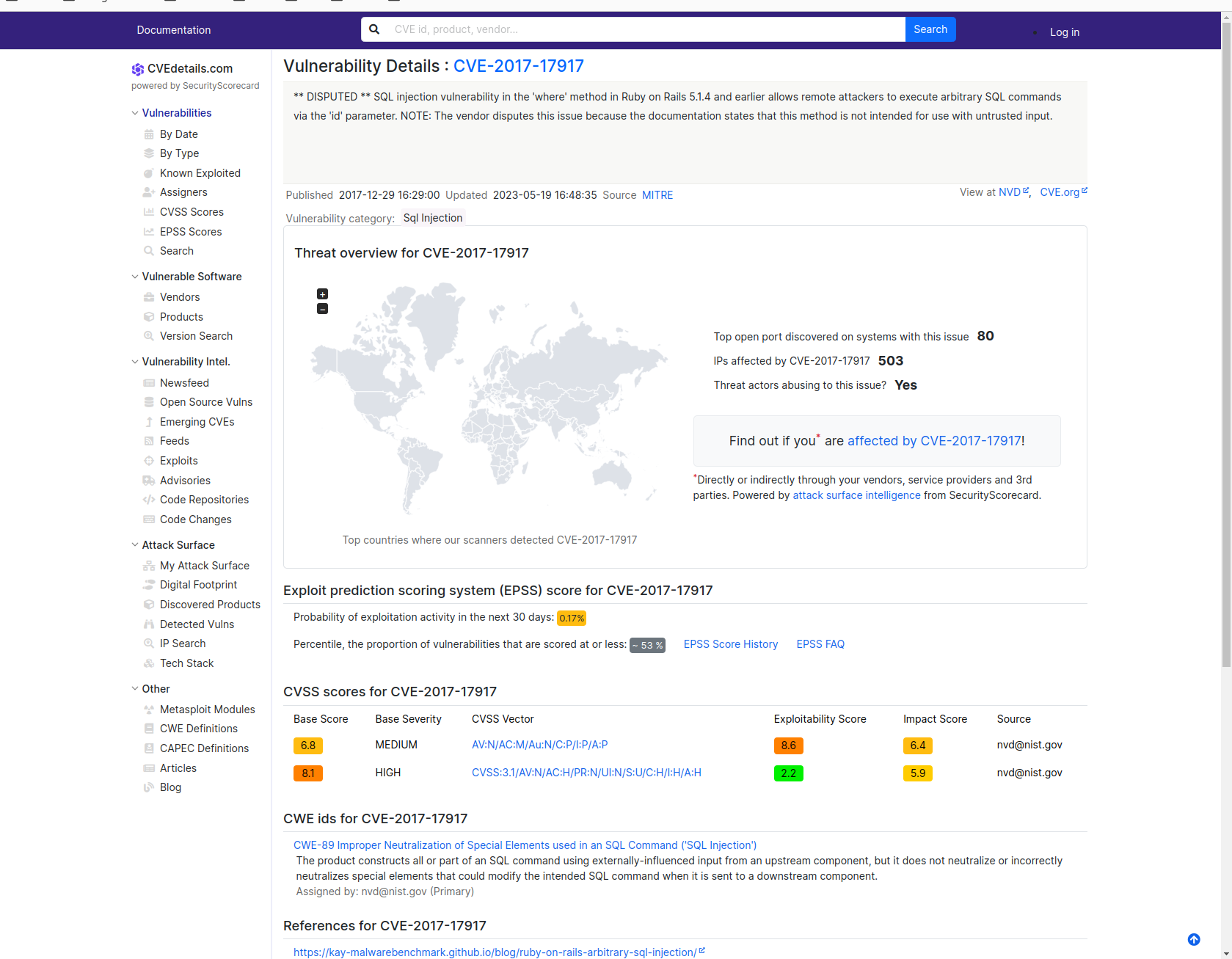Open the EPSS FAQ link
Image resolution: width=1232 pixels, height=959 pixels.
point(820,644)
